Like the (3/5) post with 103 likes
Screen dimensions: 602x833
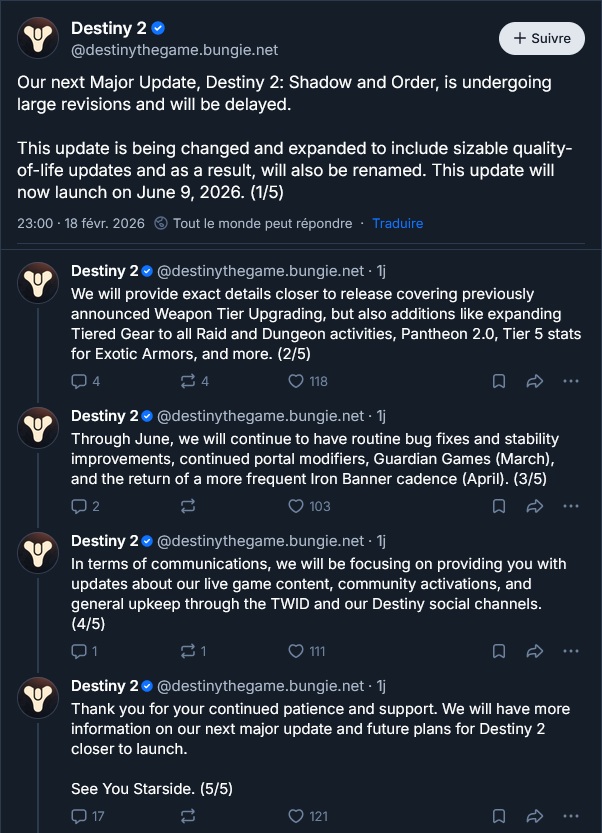(x=296, y=506)
